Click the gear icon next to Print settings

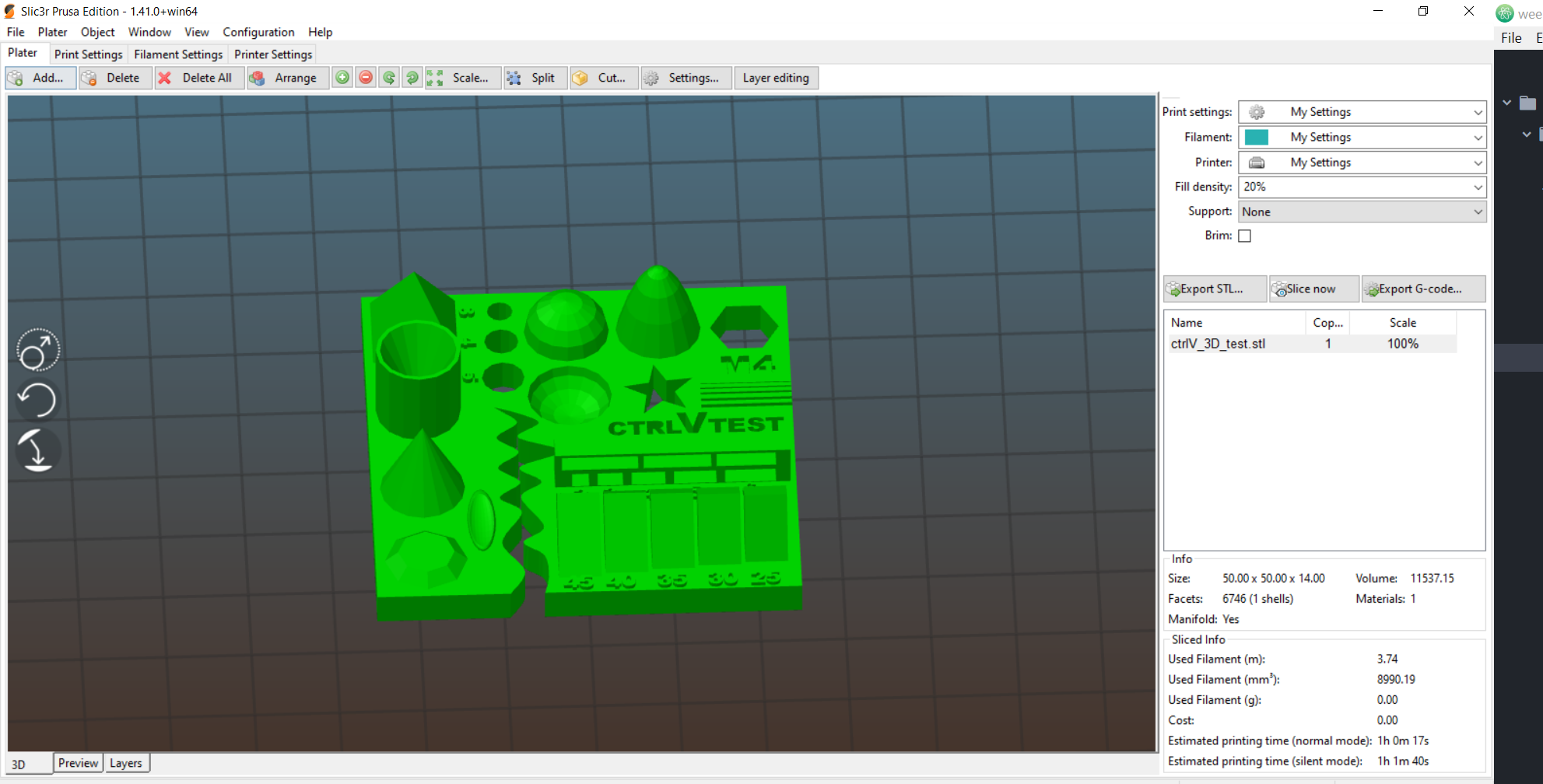click(x=1257, y=112)
